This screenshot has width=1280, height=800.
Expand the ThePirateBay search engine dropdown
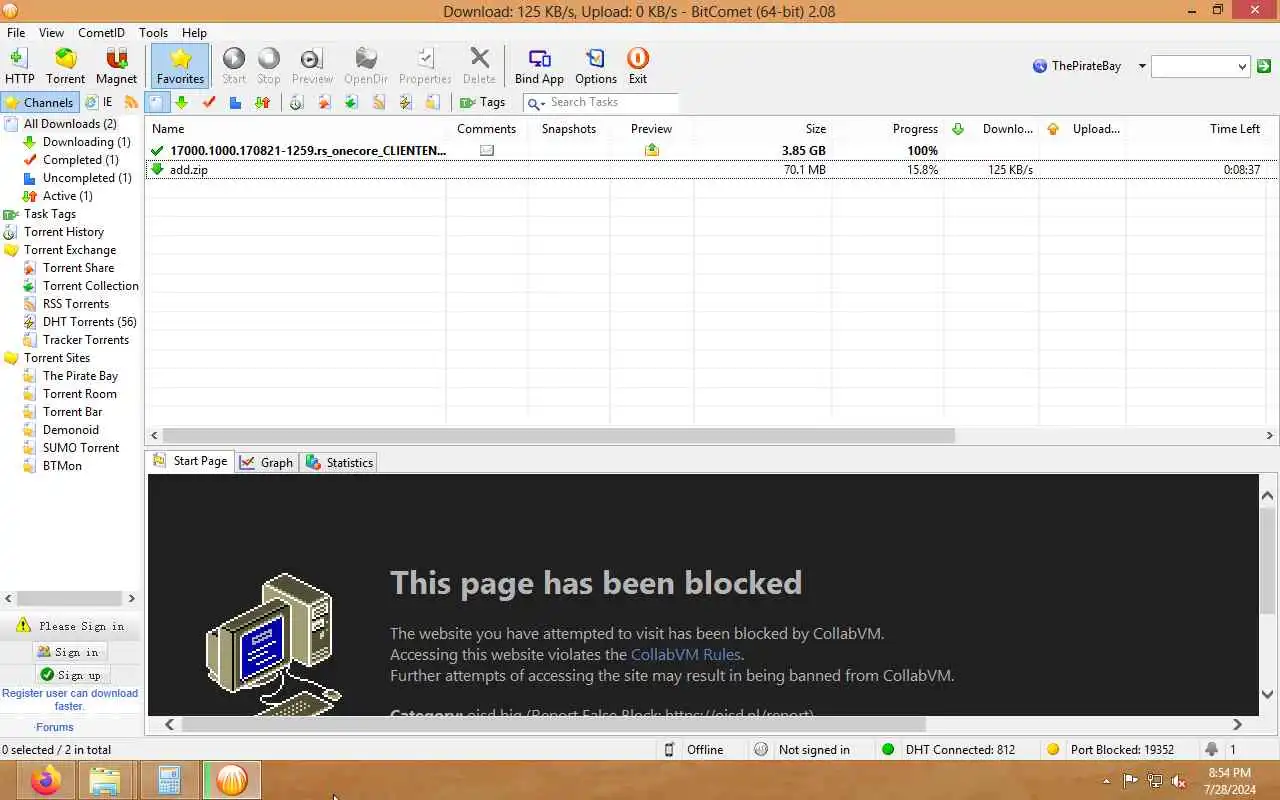pos(1142,66)
